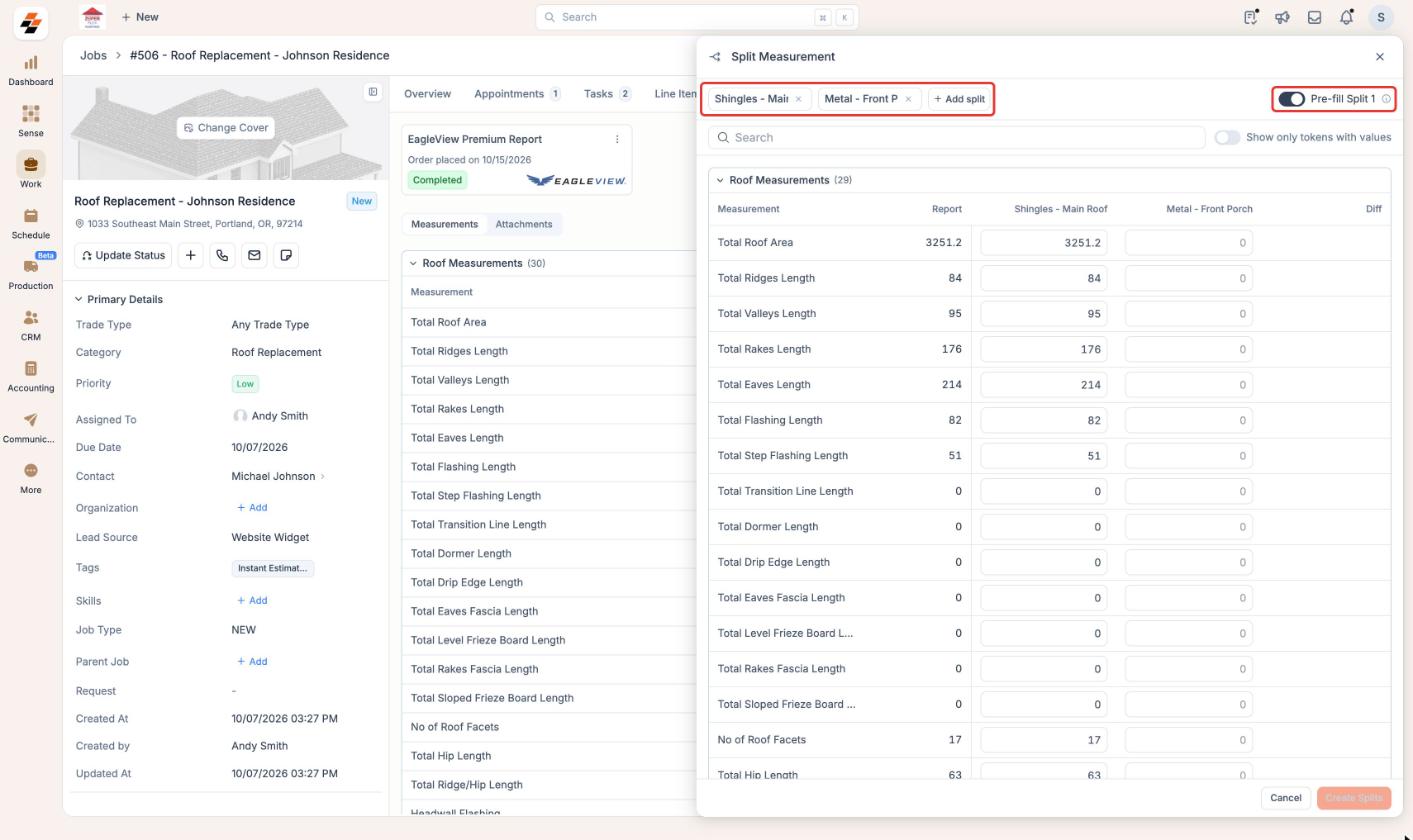Close the Split Measurement panel
The image size is (1413, 840).
pos(1380,57)
